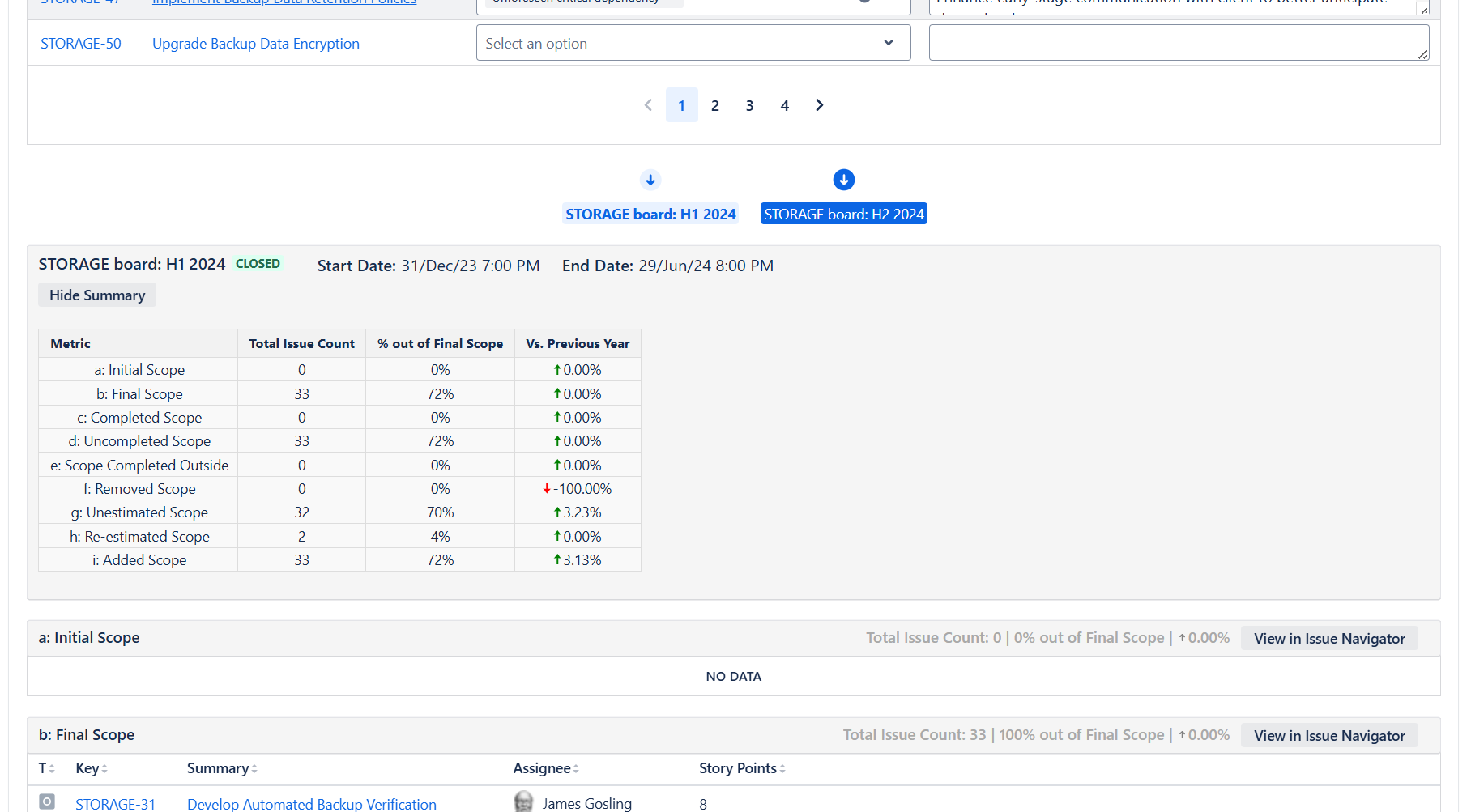Click James Gosling's avatar

click(524, 801)
